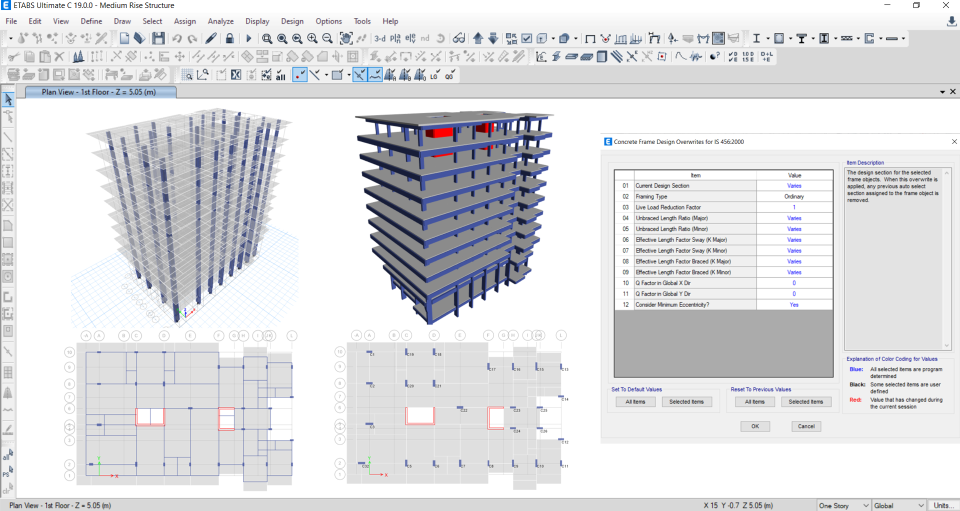Click the Framing Type value cell Ordinary
The height and width of the screenshot is (511, 960).
tap(794, 197)
